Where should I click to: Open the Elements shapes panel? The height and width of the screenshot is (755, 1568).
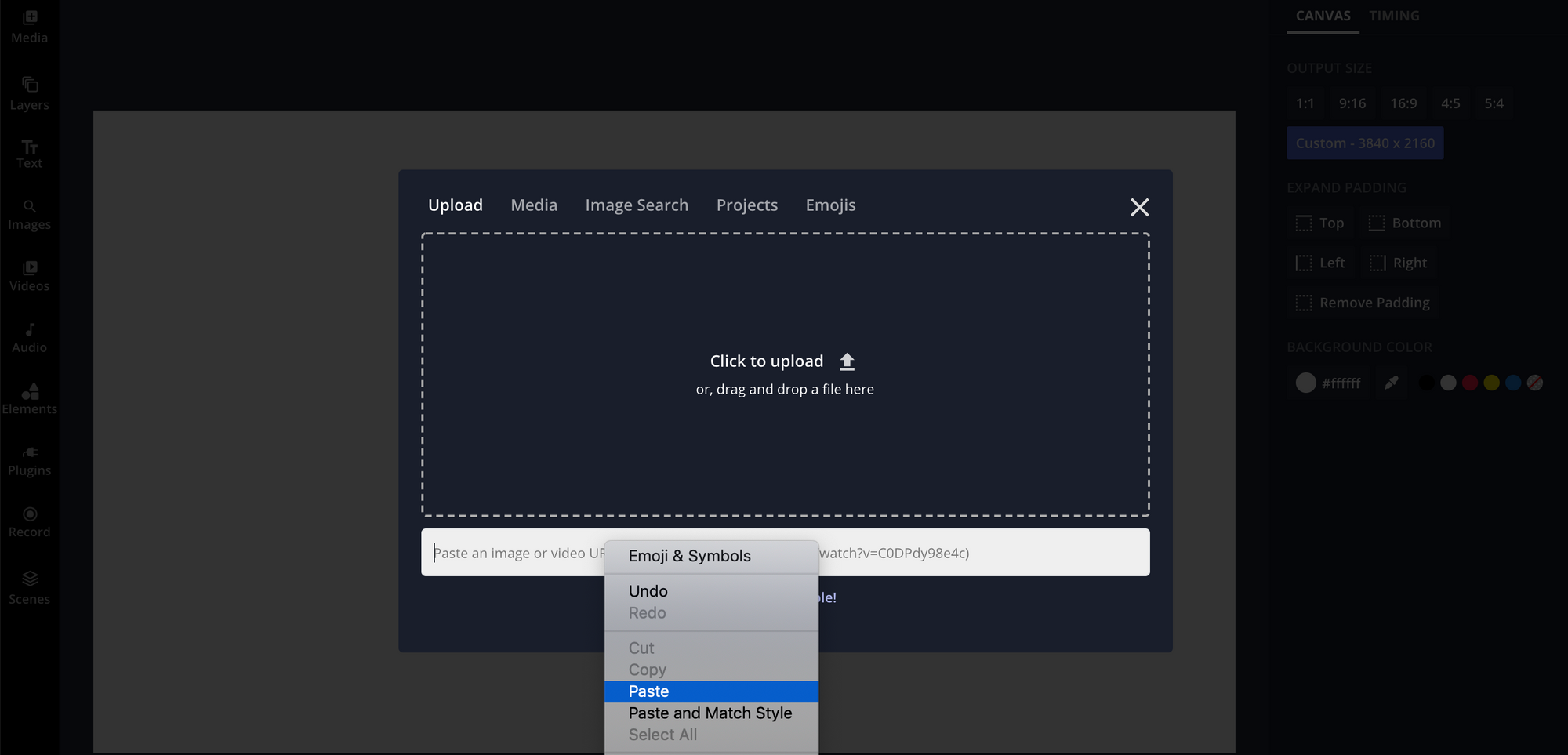pos(29,399)
